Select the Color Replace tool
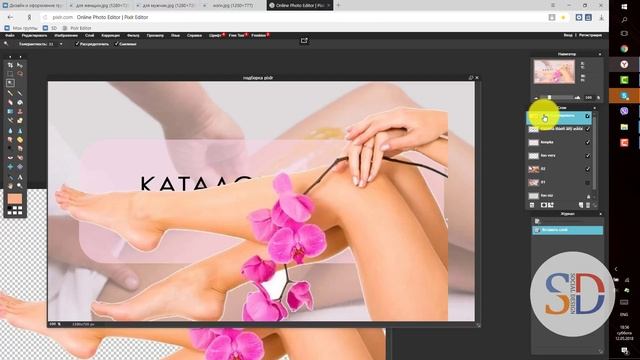The height and width of the screenshot is (360, 640). [x=10, y=121]
